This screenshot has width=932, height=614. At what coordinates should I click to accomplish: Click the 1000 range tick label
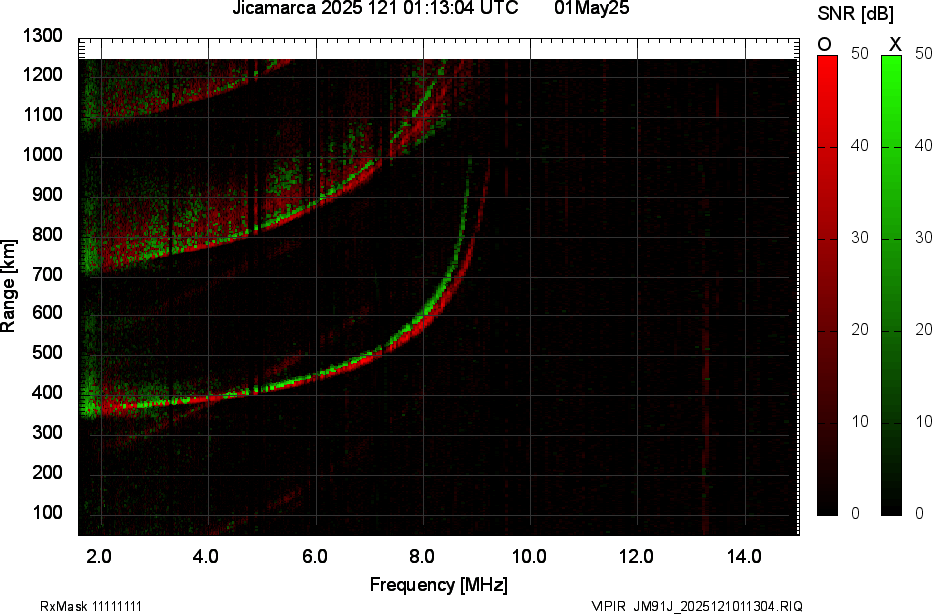(x=42, y=155)
